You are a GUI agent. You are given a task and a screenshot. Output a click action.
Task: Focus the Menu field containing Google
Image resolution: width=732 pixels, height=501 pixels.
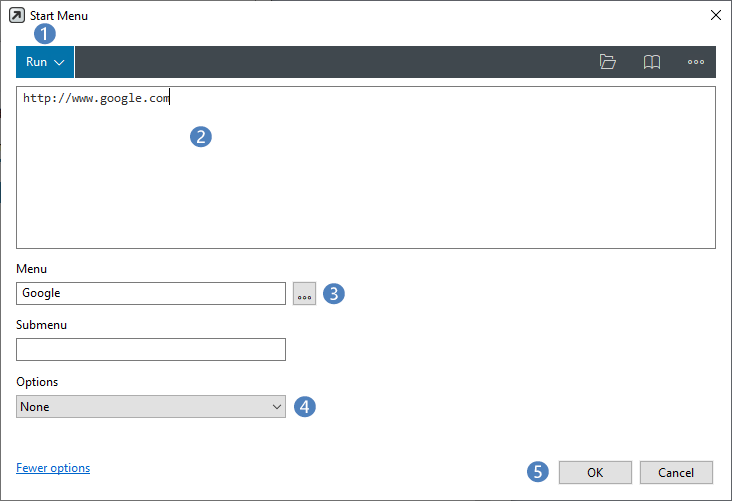[x=151, y=294]
